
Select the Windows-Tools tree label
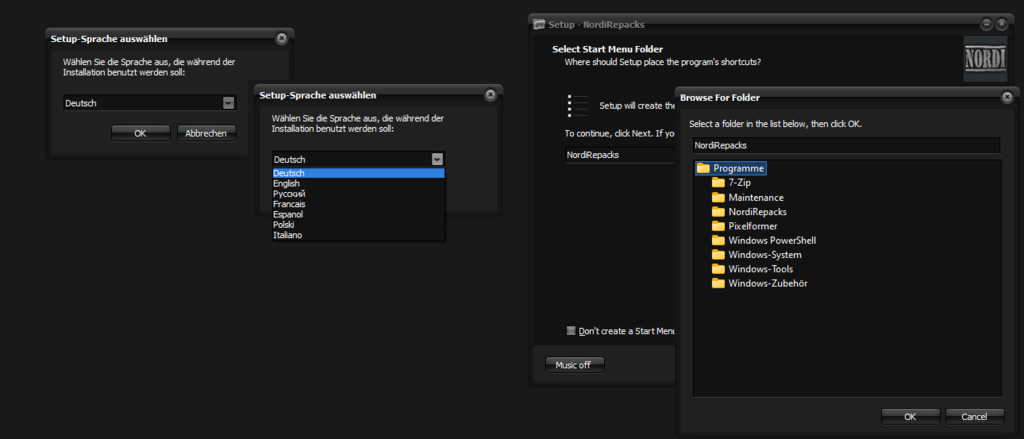(x=761, y=269)
